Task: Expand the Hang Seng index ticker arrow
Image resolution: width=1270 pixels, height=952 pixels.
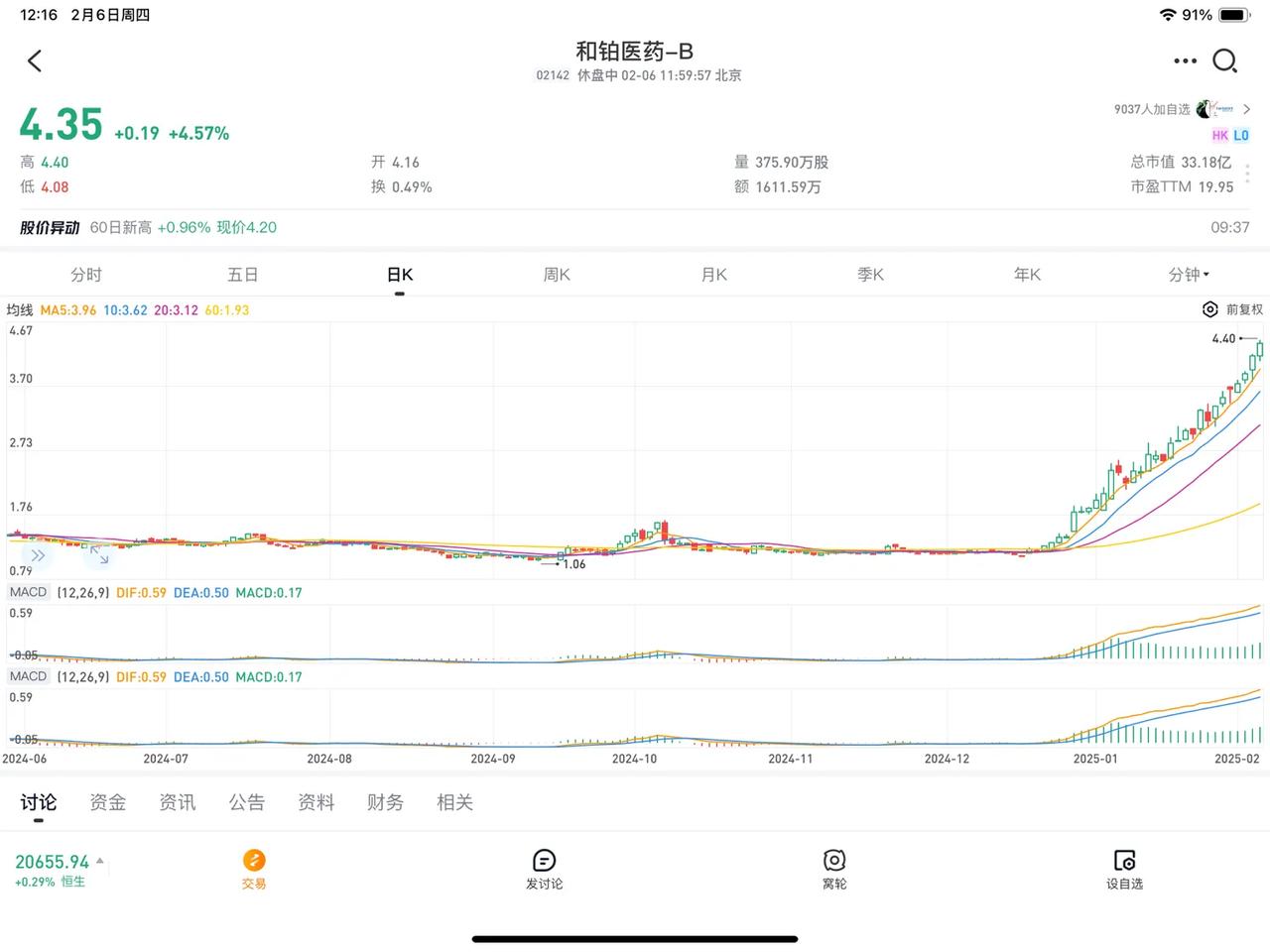Action: (x=99, y=861)
